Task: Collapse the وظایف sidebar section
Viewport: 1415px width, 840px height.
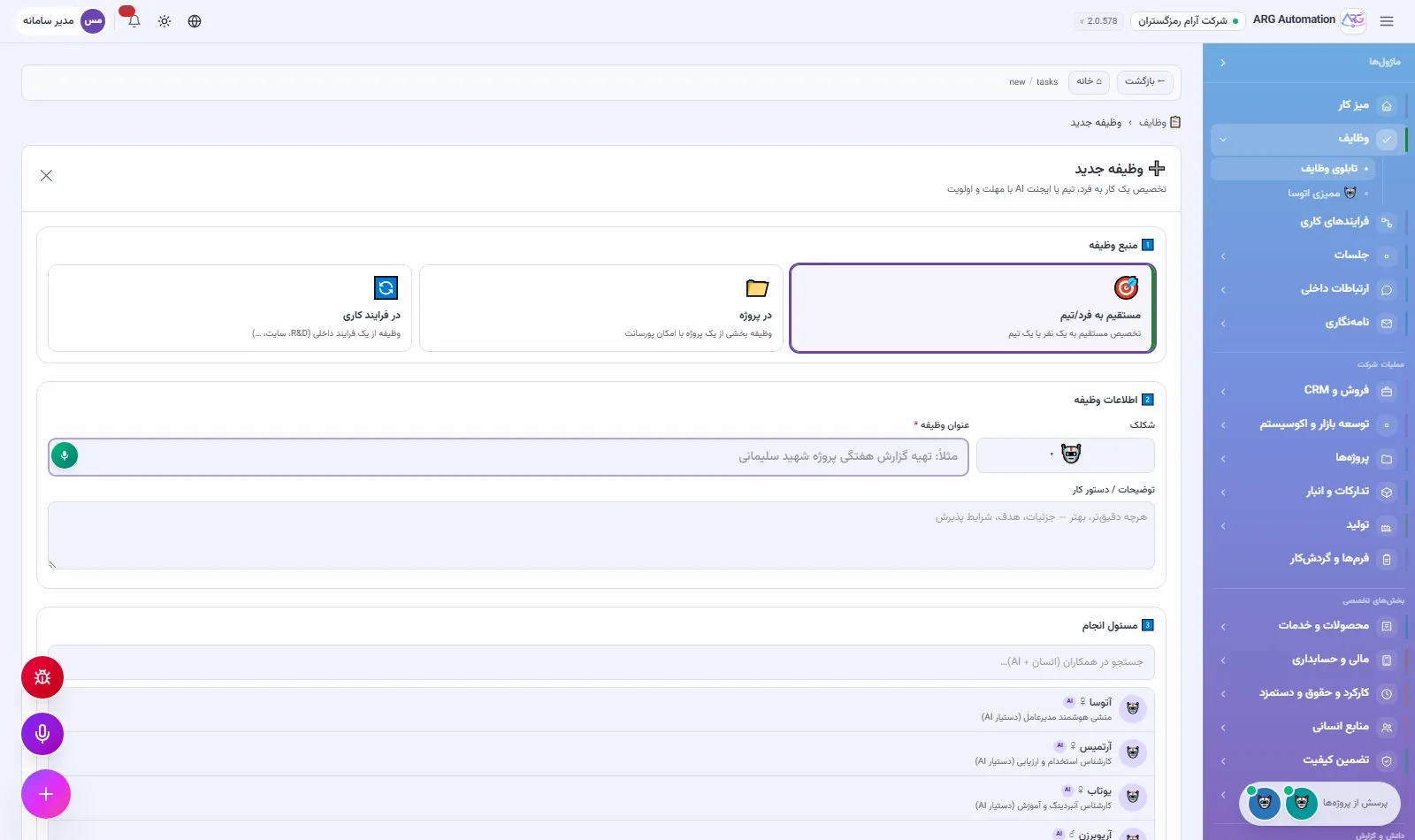Action: click(1223, 139)
